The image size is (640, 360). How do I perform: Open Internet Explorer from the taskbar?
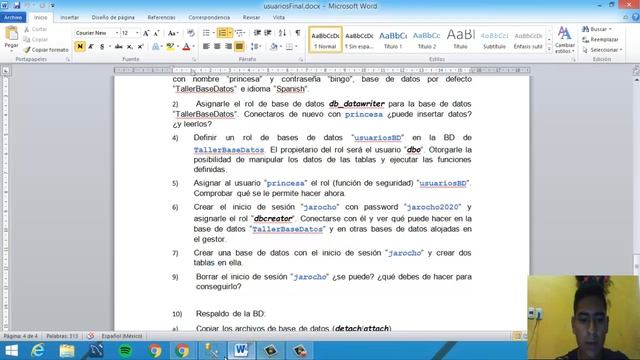[38, 351]
